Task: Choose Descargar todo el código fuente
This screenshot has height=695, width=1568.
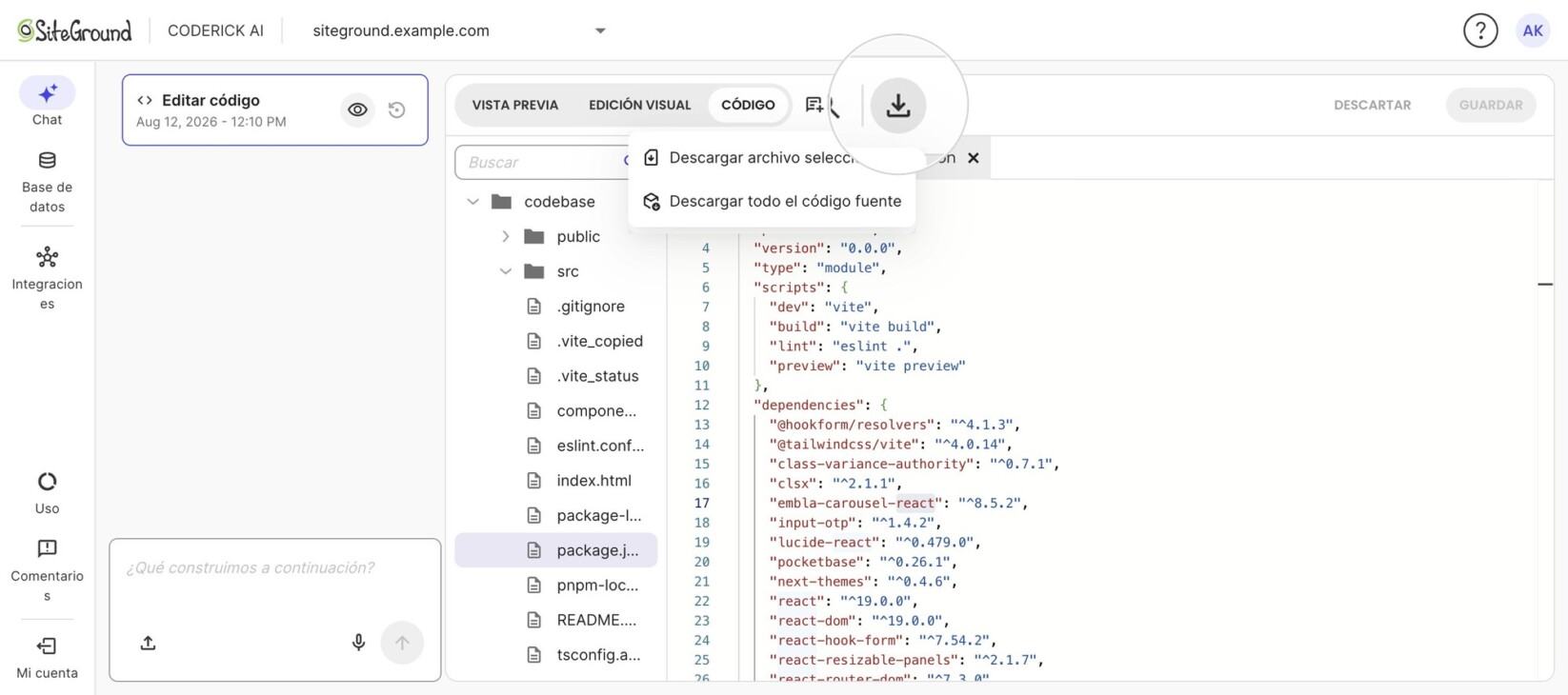Action: click(x=772, y=202)
